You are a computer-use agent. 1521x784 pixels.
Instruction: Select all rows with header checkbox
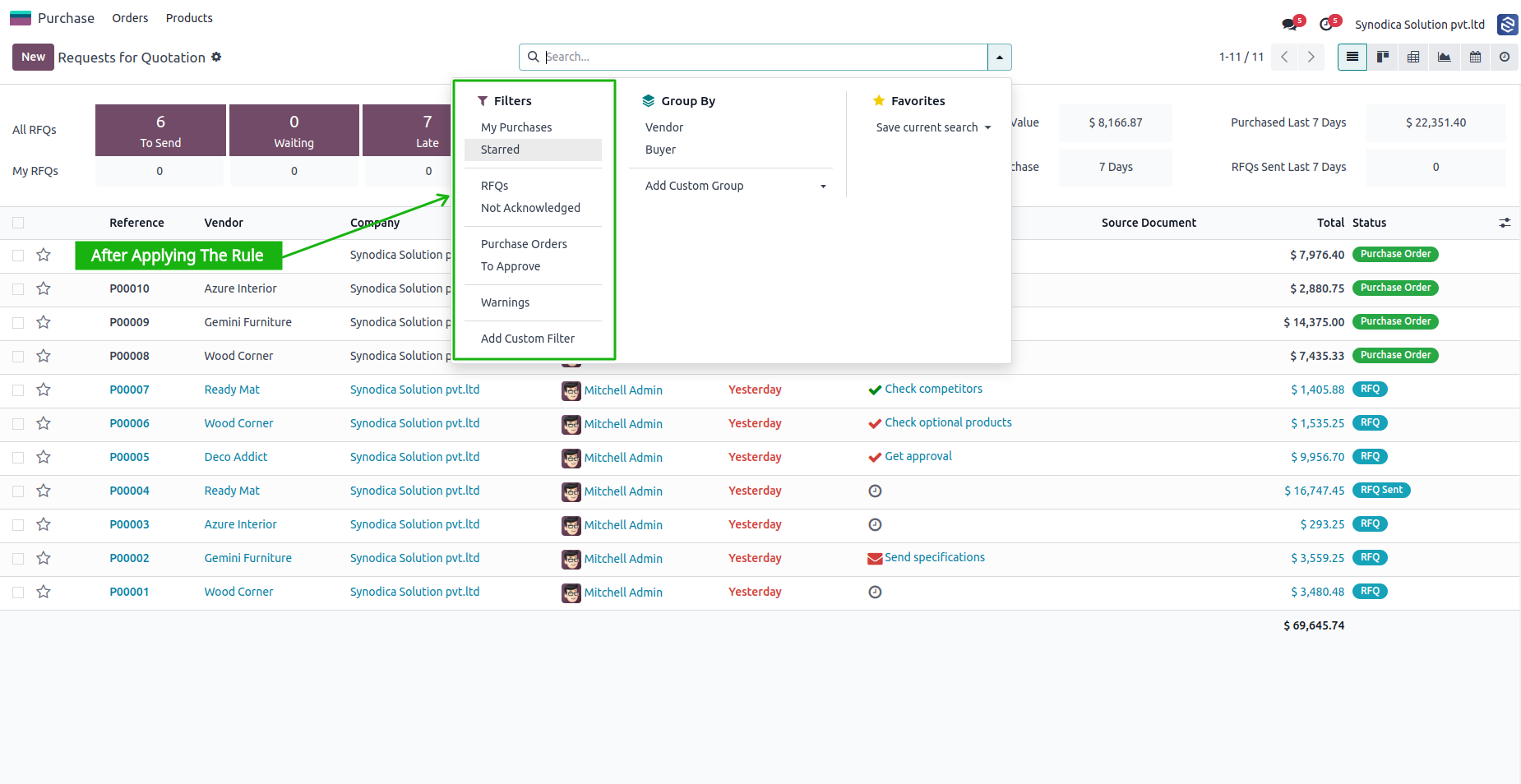pos(18,223)
